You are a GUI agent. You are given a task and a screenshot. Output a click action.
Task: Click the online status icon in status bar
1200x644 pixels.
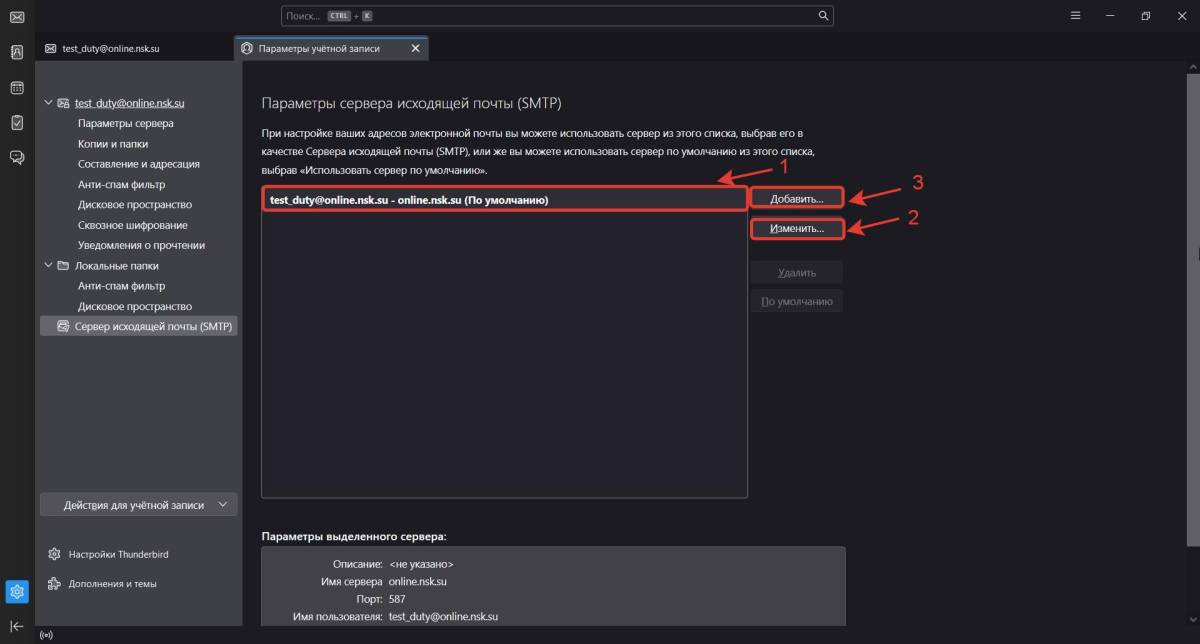click(x=45, y=635)
